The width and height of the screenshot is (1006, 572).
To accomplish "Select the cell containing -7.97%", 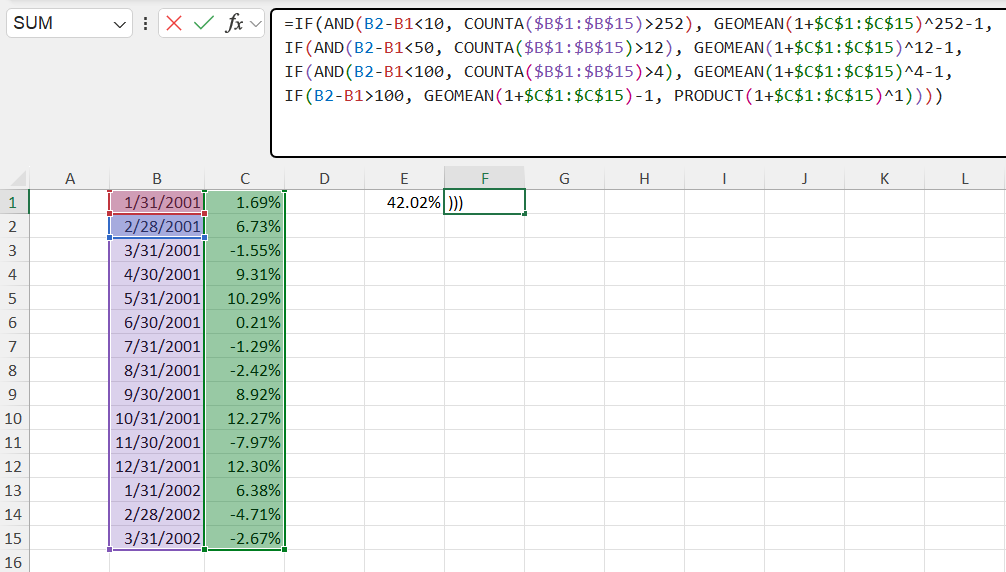I will (245, 442).
